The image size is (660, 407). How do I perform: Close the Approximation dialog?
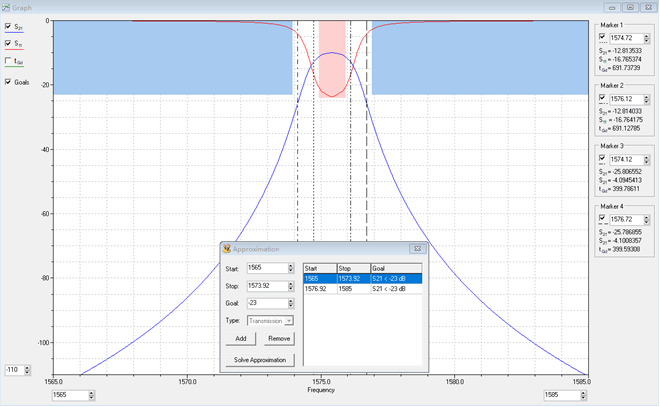417,249
